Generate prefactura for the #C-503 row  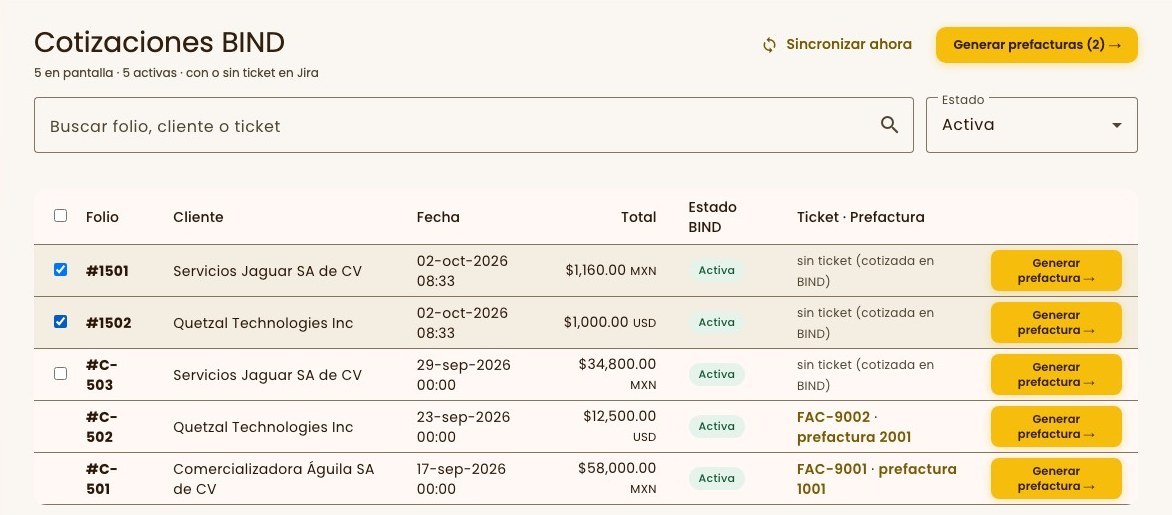pos(1056,374)
